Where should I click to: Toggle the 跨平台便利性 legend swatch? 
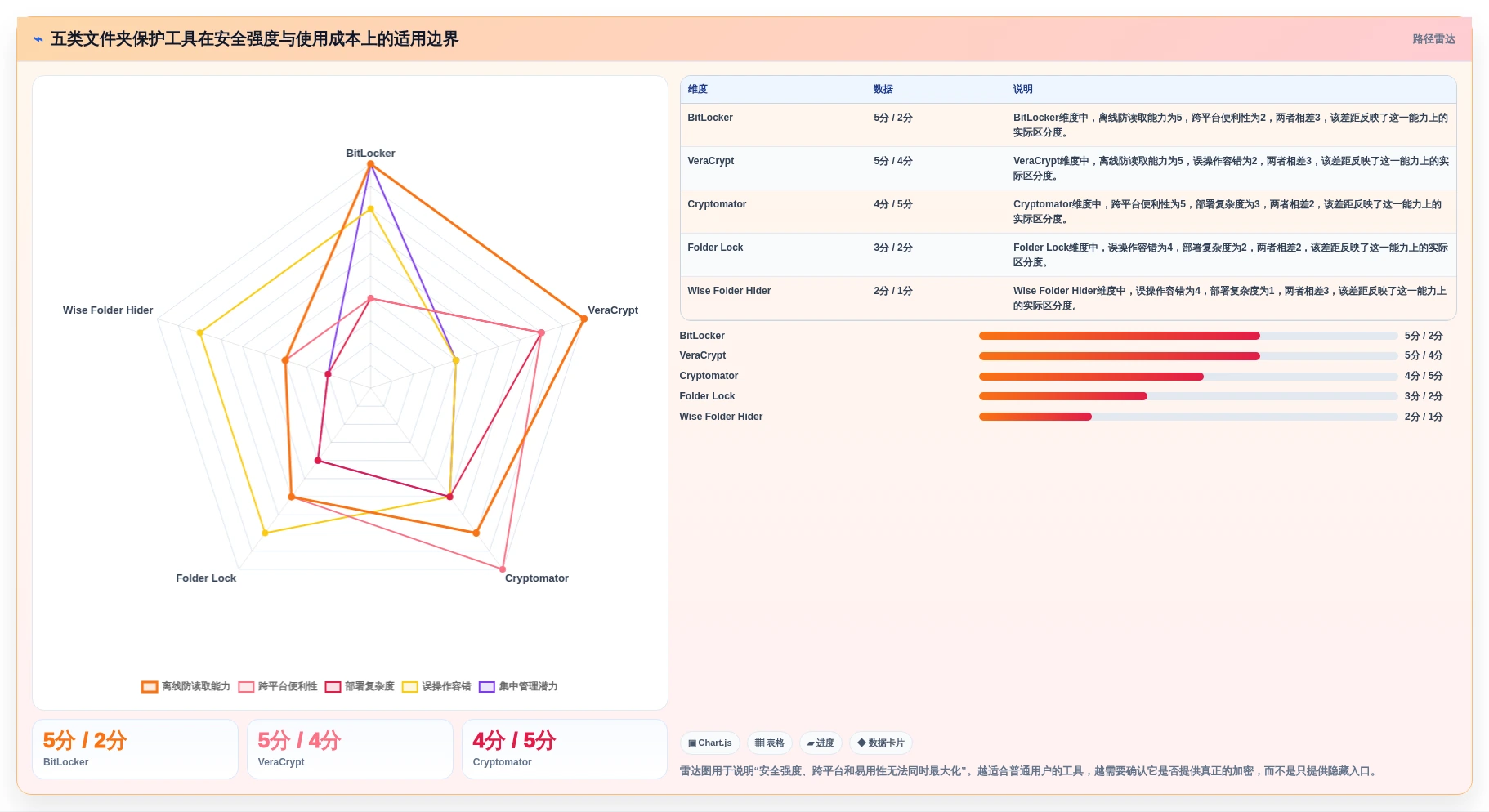pyautogui.click(x=246, y=687)
